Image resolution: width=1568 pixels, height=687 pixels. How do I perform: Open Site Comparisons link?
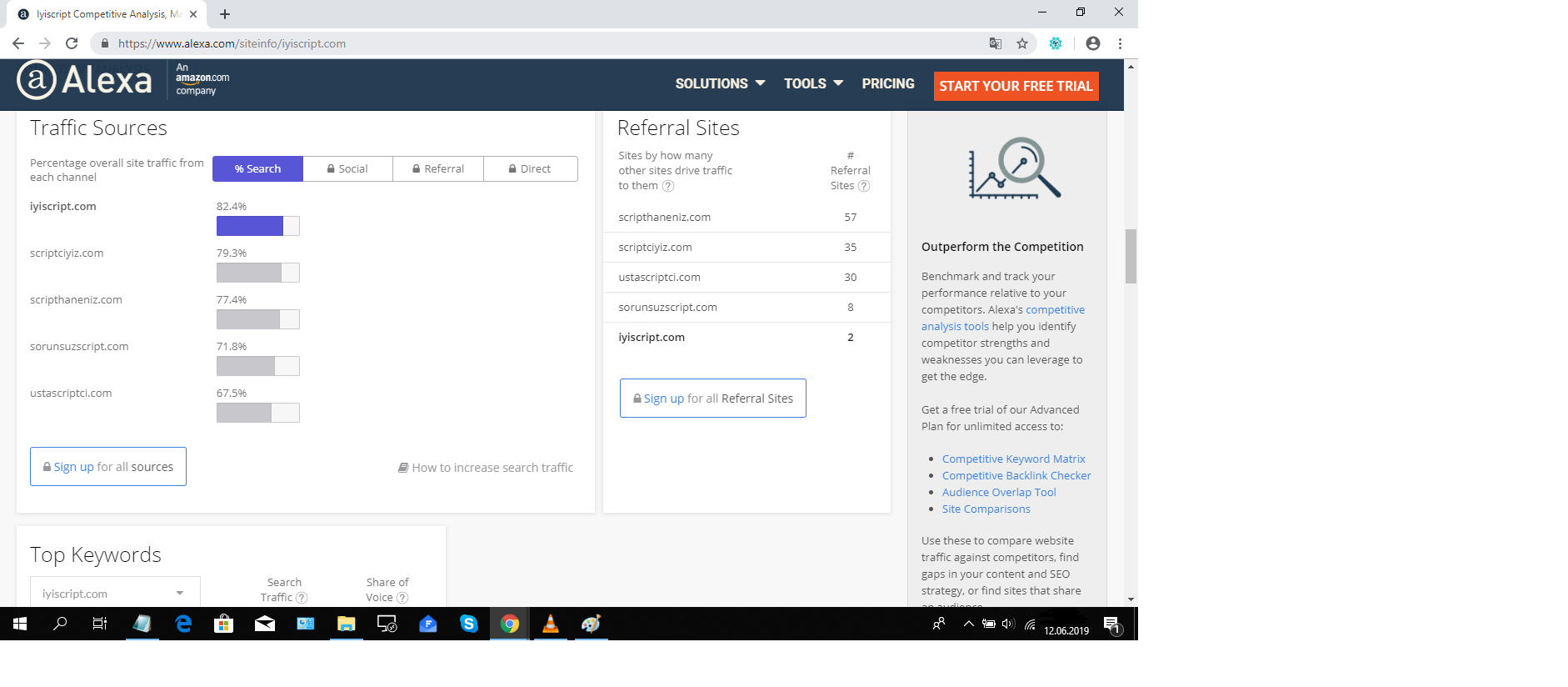tap(986, 509)
